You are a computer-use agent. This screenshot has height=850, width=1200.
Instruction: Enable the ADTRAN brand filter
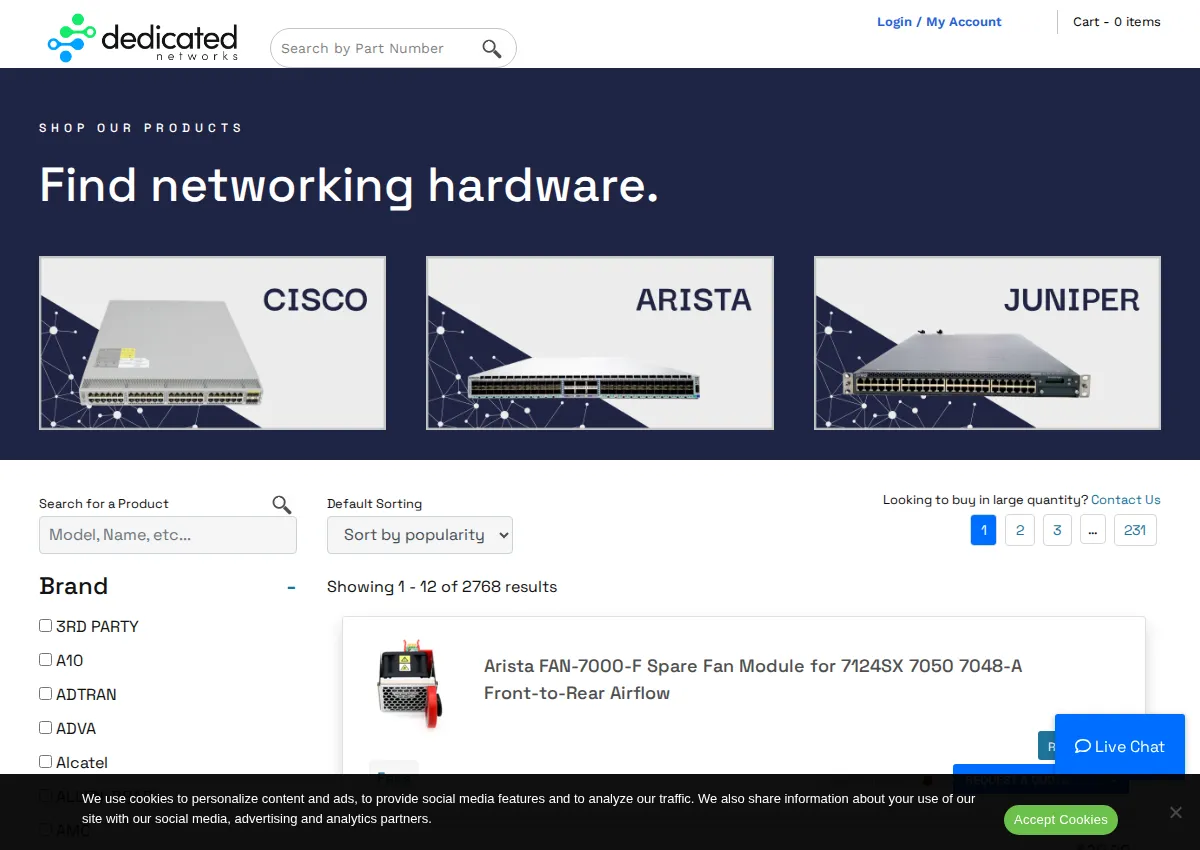coord(45,694)
